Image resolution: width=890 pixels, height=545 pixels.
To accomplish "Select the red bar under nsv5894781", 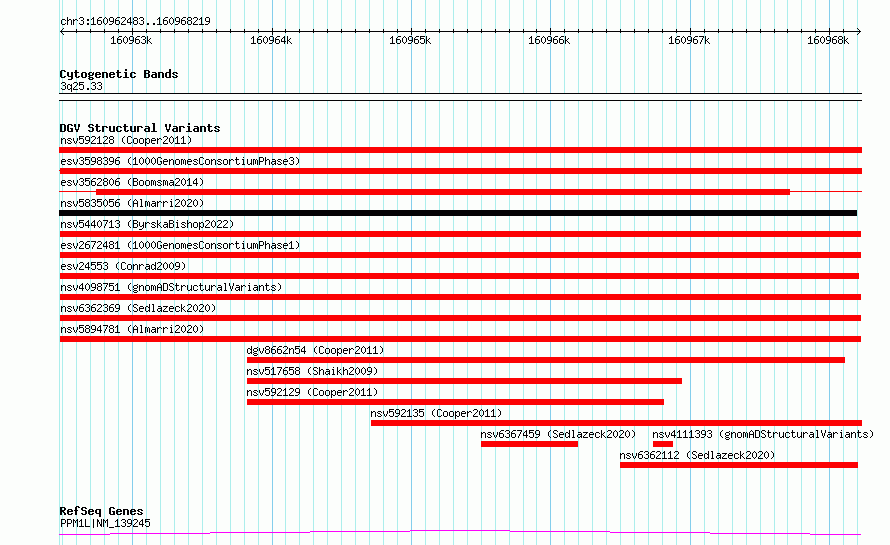I will [460, 339].
